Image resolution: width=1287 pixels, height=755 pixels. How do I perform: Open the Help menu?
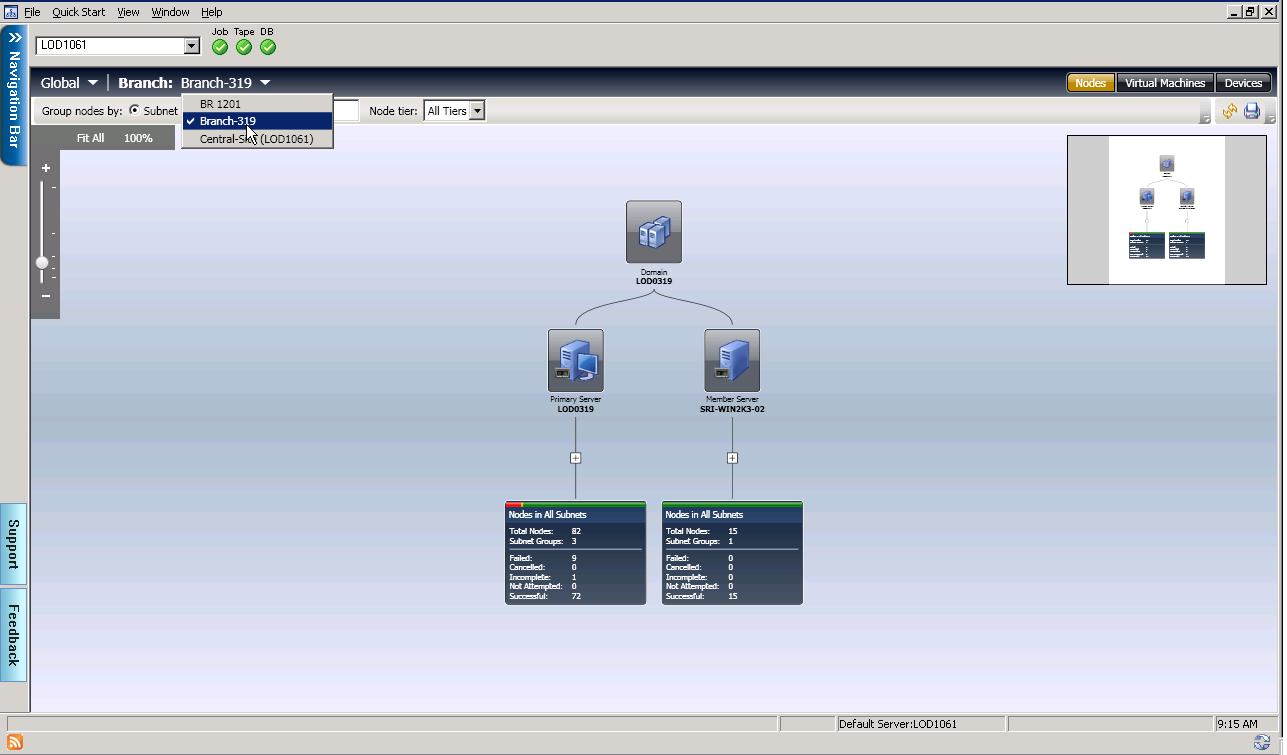[211, 12]
